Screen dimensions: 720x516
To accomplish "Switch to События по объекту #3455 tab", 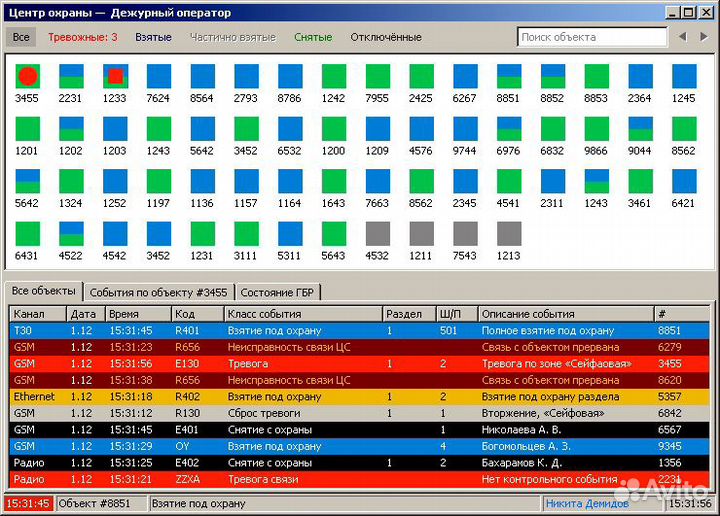I will tap(158, 292).
